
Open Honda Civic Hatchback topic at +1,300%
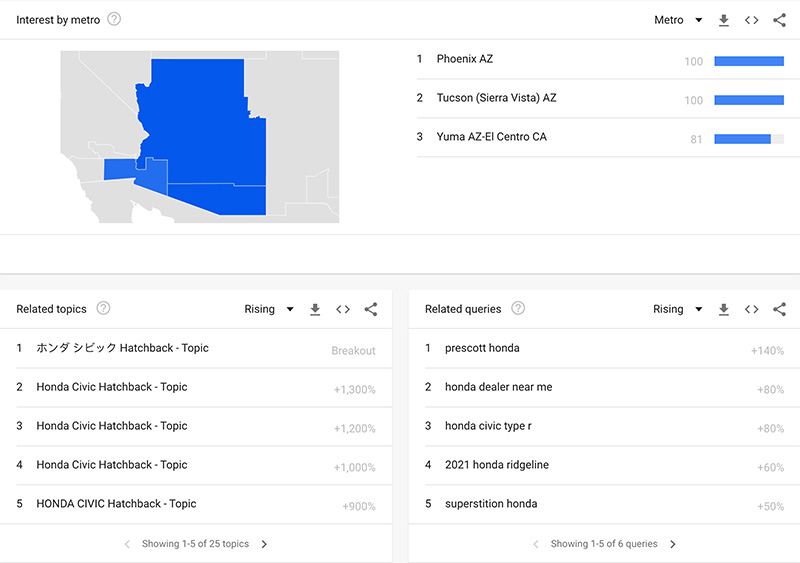pos(196,387)
